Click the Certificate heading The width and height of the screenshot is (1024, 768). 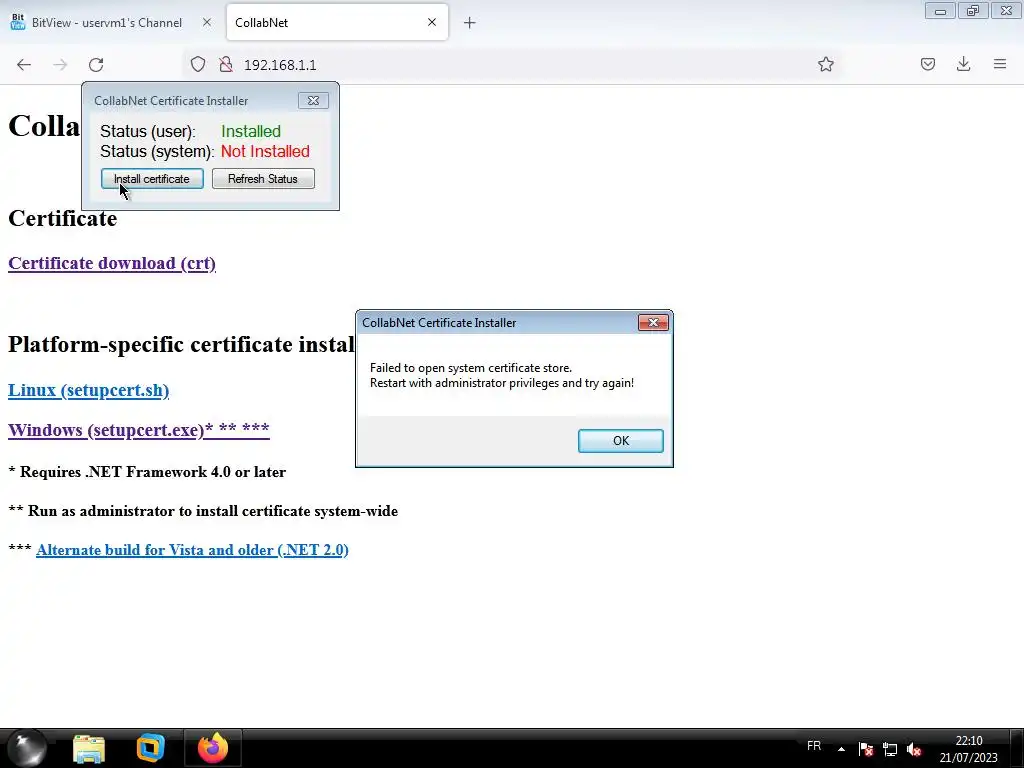(x=63, y=218)
